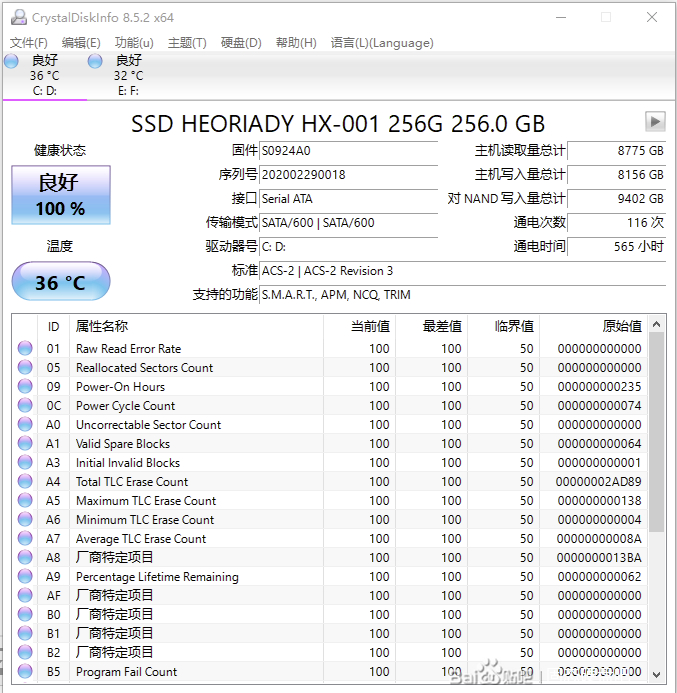
Task: Click the status orb for Program Fail Count
Action: point(25,671)
